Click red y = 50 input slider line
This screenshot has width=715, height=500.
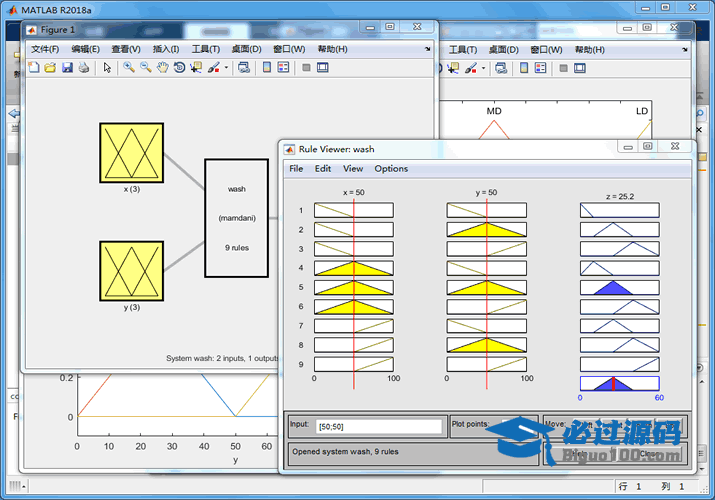(x=487, y=292)
